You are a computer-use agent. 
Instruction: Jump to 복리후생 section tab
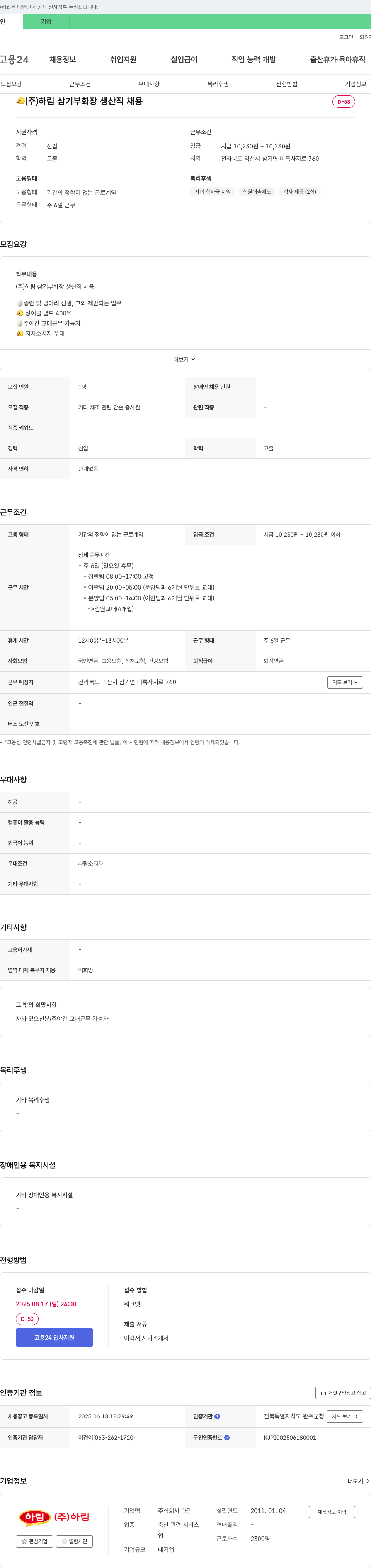[x=218, y=84]
